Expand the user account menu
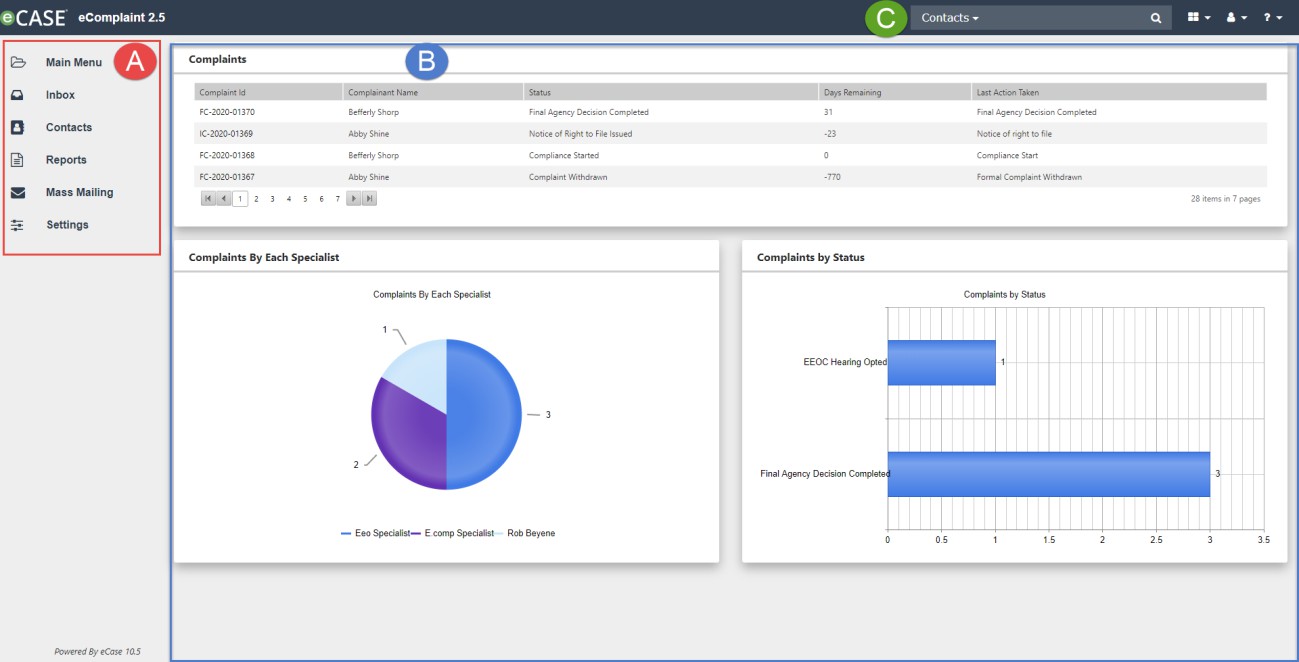This screenshot has width=1299, height=662. click(x=1236, y=18)
